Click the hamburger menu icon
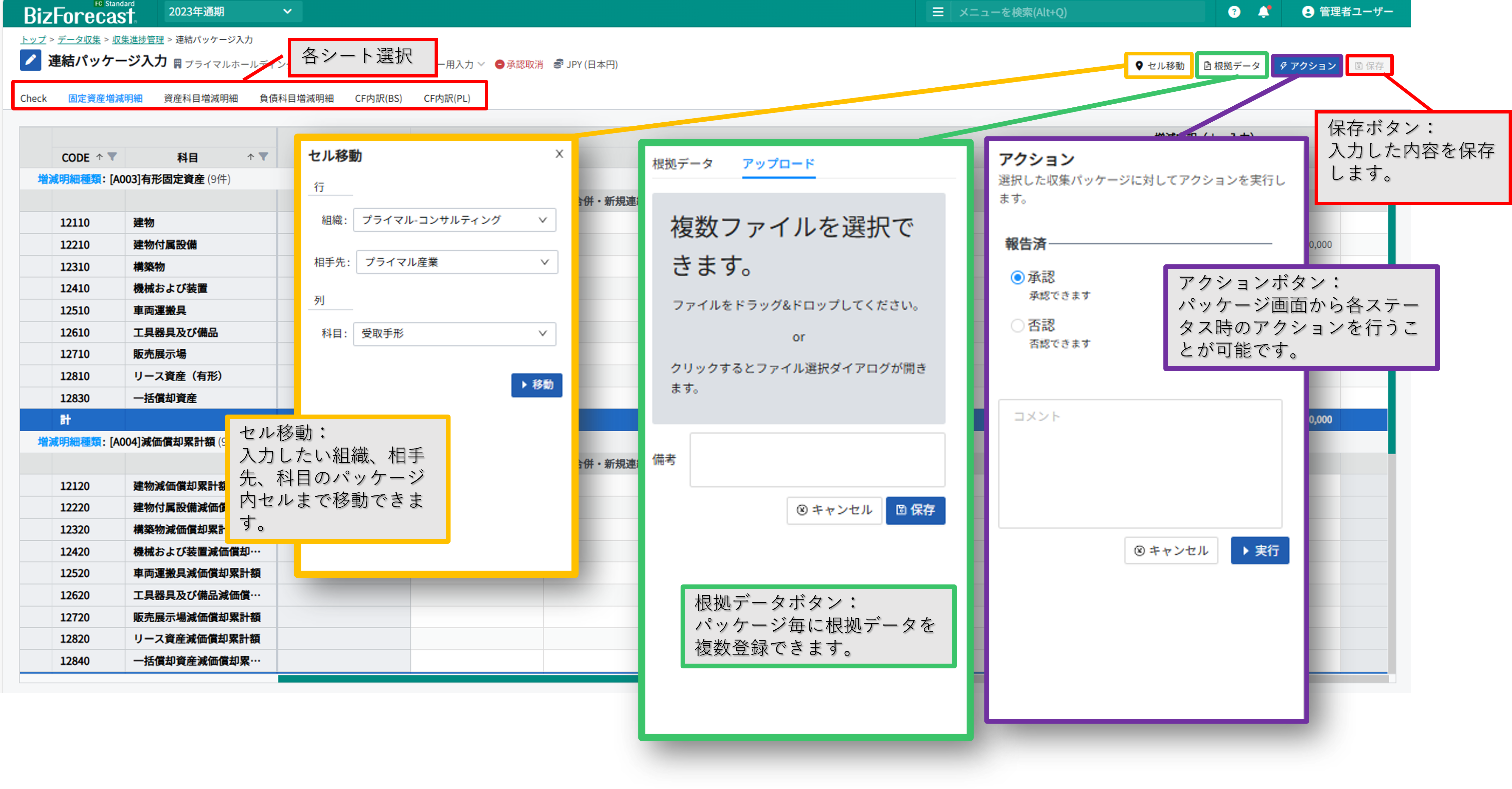Viewport: 1512px width, 789px height. click(937, 12)
